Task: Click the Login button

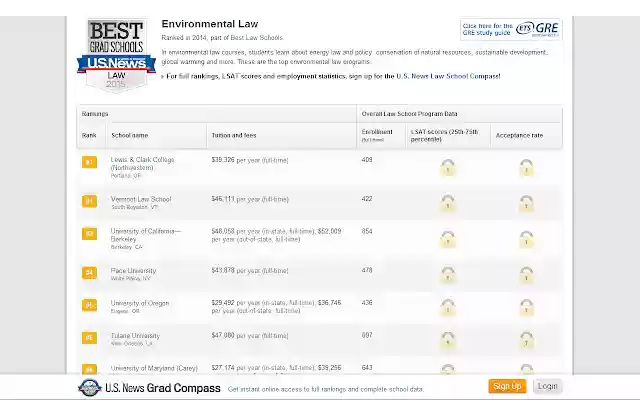Action: (x=547, y=386)
